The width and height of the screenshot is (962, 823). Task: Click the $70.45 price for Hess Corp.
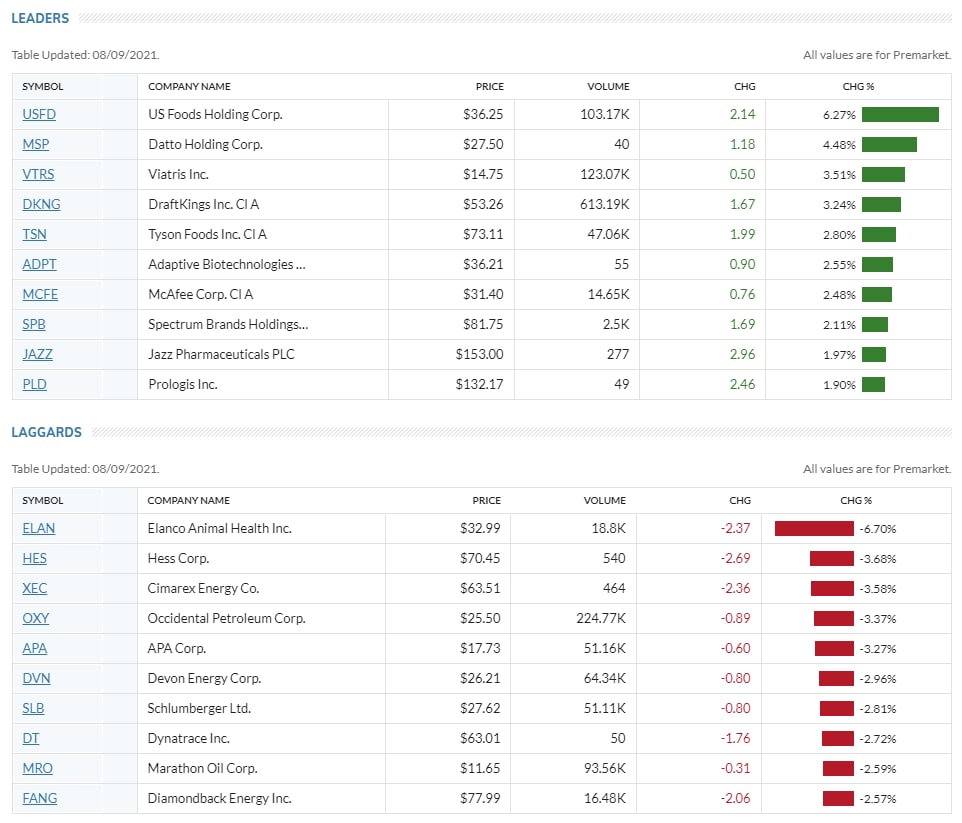[x=480, y=558]
